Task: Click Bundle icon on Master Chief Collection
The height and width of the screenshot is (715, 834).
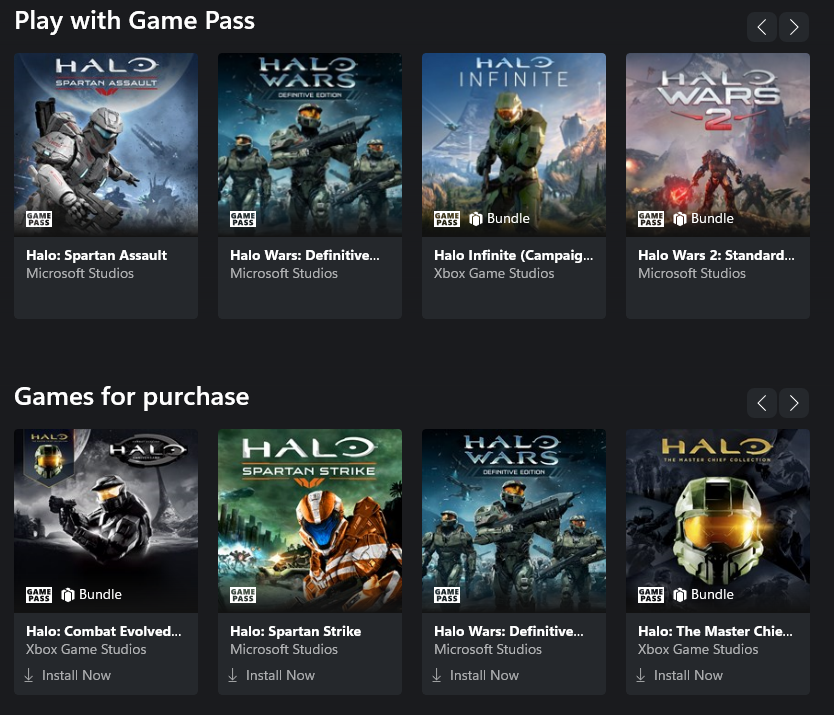Action: (680, 595)
